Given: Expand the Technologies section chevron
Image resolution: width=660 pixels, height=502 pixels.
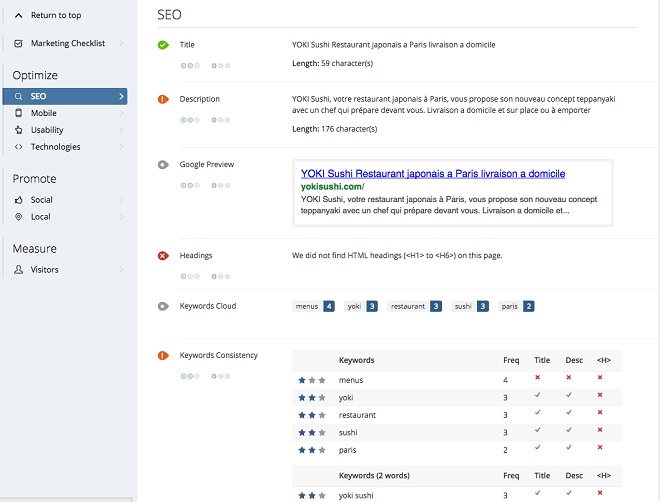Looking at the screenshot, I should coord(121,147).
